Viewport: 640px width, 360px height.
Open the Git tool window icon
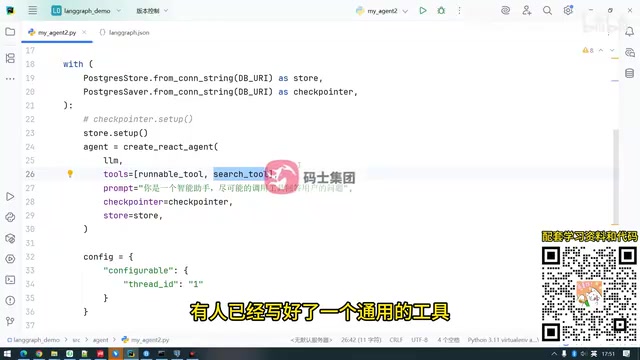pyautogui.click(x=10, y=321)
